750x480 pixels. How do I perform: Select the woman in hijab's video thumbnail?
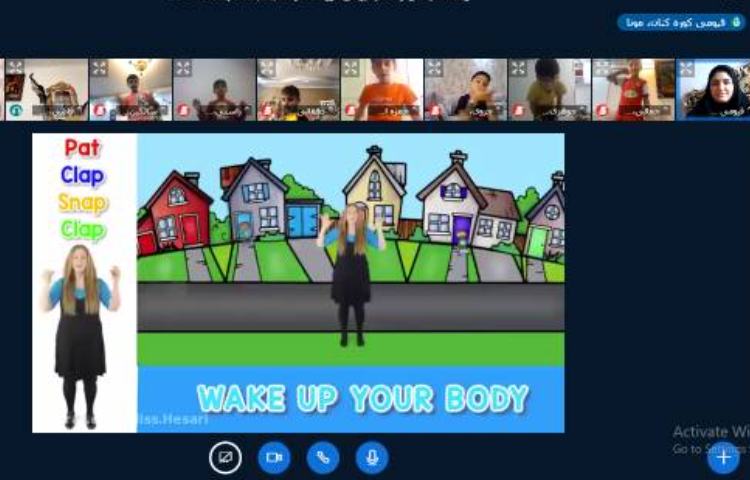tap(715, 88)
